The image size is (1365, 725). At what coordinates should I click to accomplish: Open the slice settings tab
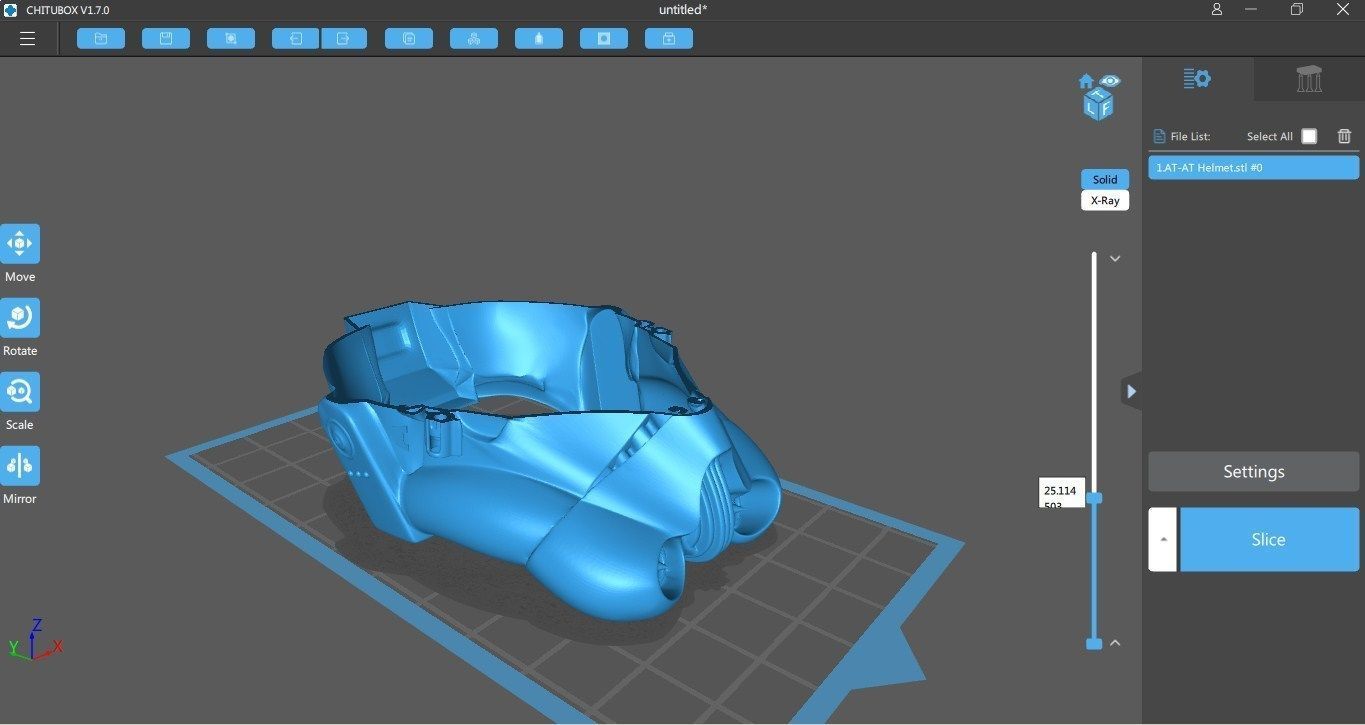pyautogui.click(x=1197, y=78)
